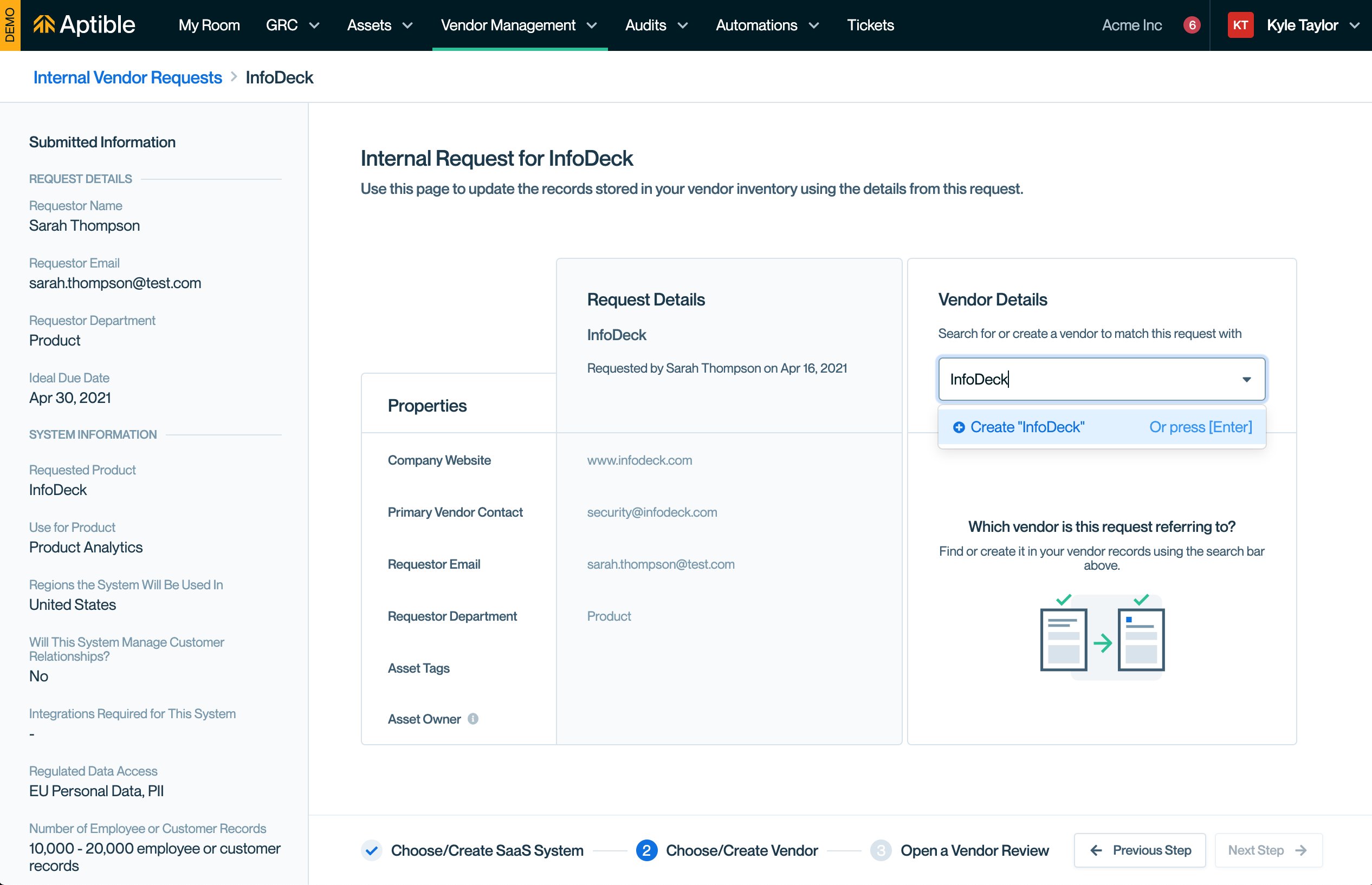The height and width of the screenshot is (885, 1372).
Task: Toggle the vendor search dropdown arrow
Action: click(1246, 379)
